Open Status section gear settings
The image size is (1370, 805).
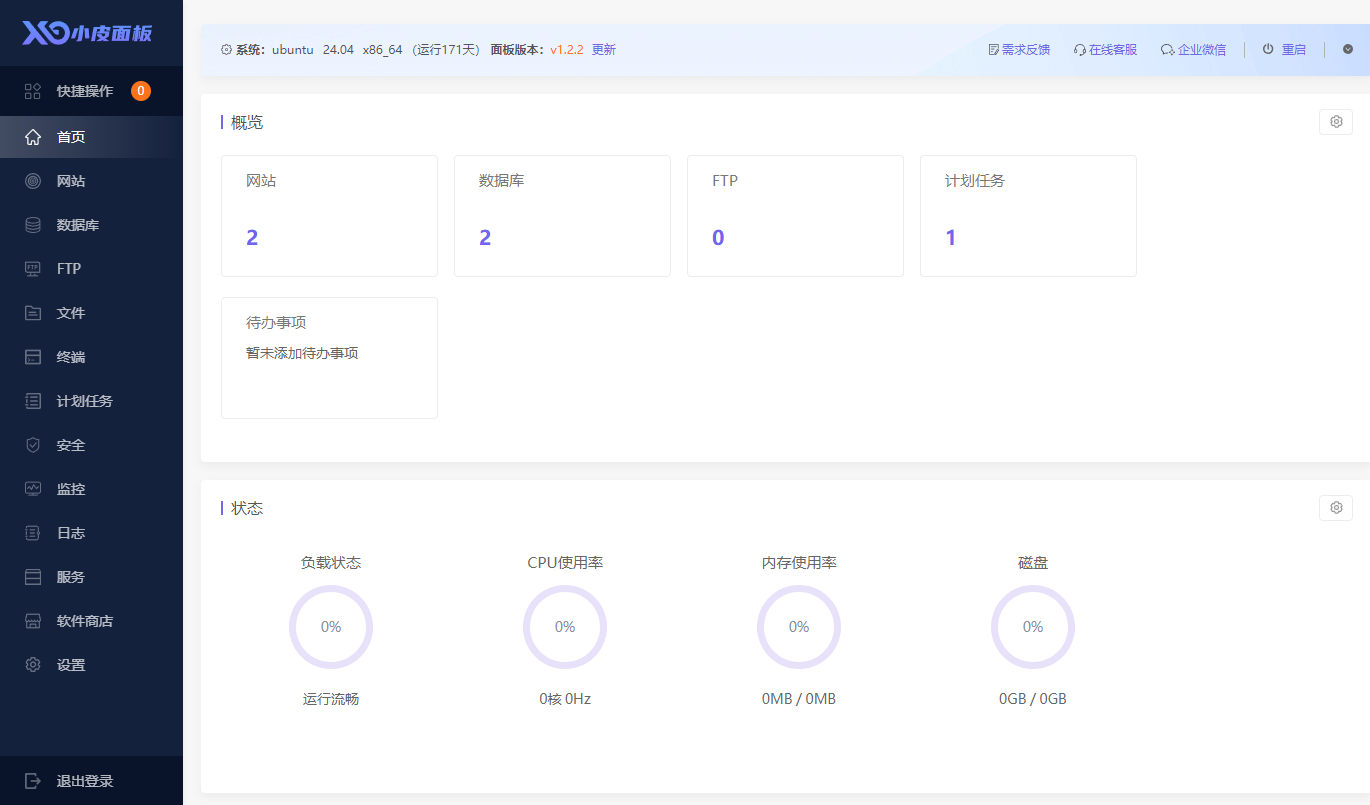pos(1335,508)
